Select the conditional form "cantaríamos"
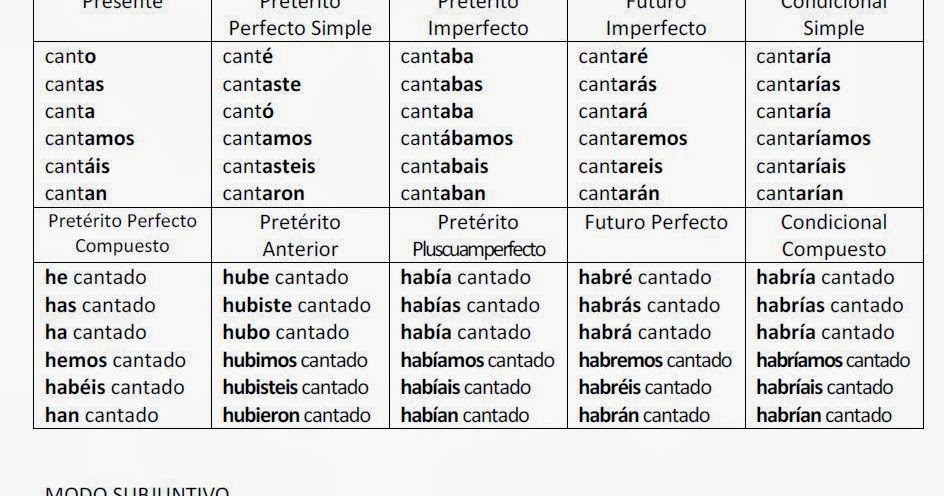The width and height of the screenshot is (944, 496). tap(813, 139)
